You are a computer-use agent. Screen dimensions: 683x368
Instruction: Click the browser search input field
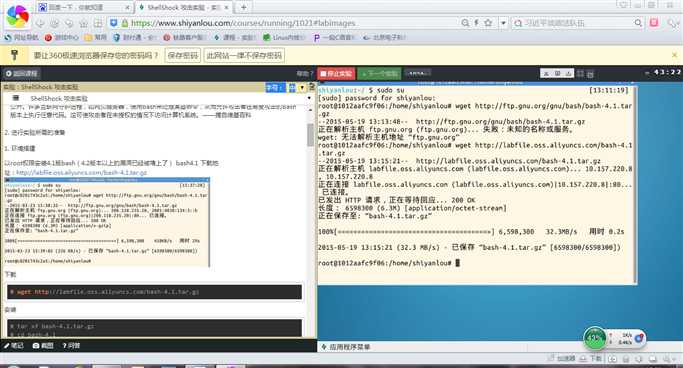click(577, 23)
